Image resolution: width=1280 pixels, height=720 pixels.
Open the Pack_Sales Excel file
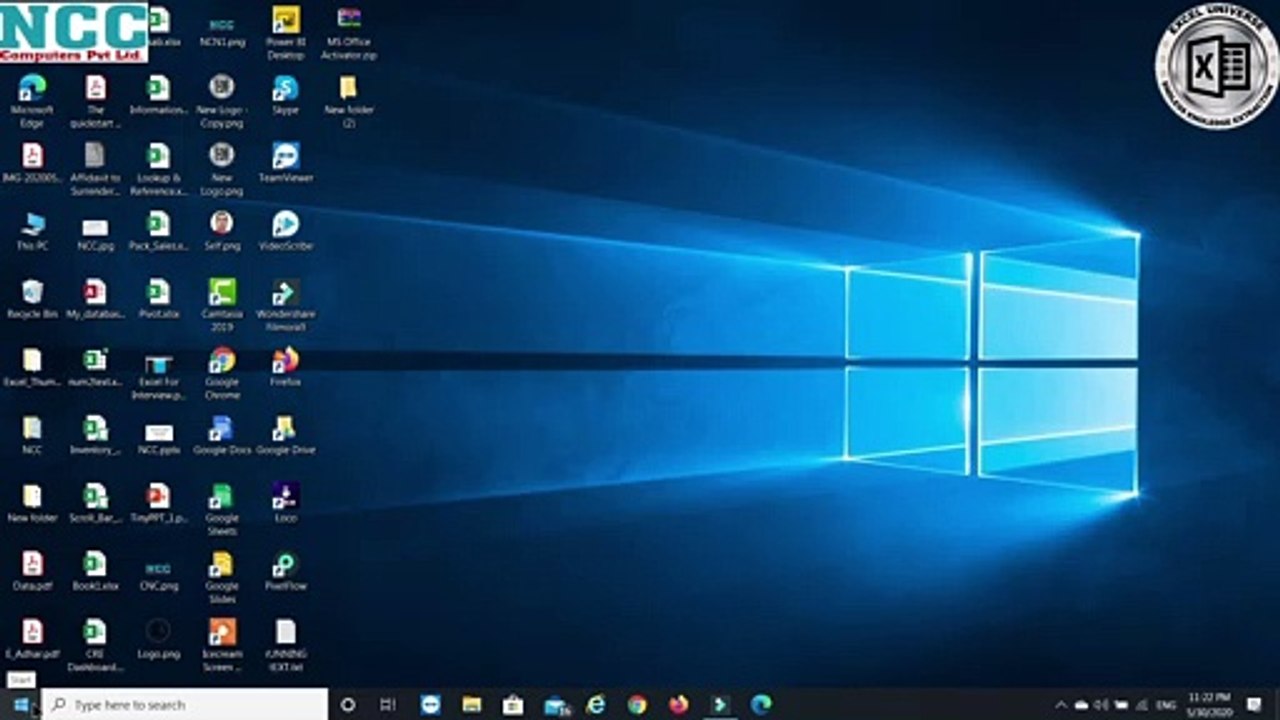coord(158,231)
